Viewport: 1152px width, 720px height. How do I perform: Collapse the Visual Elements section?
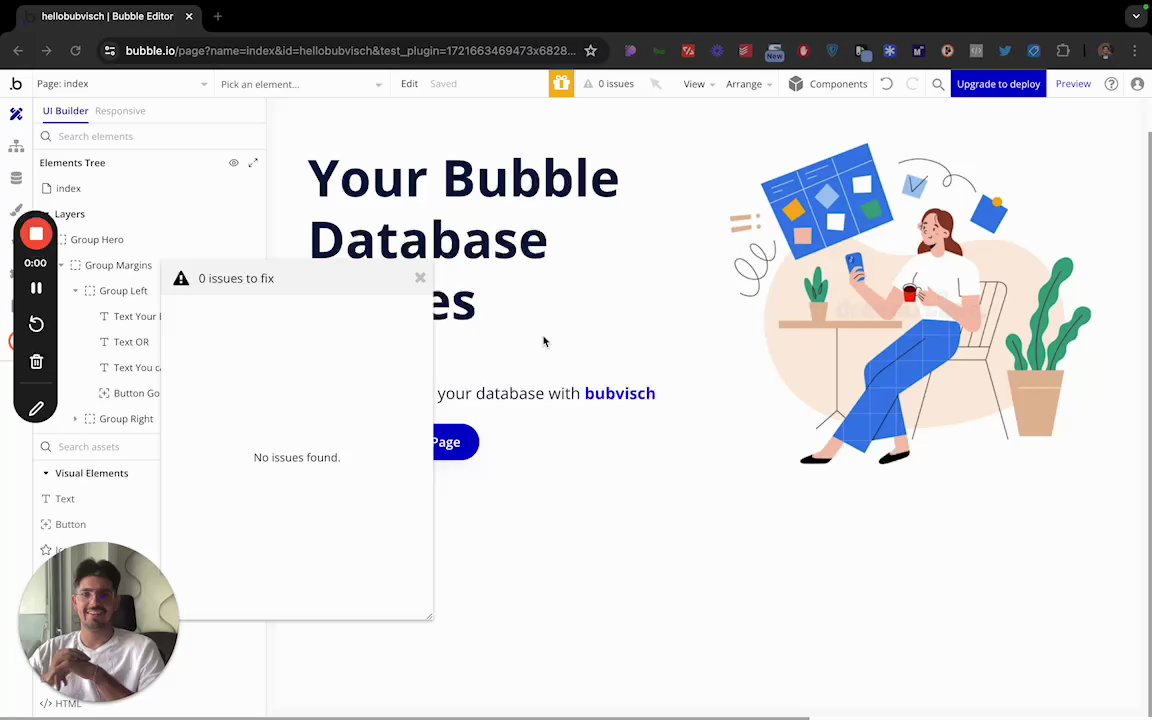tap(46, 473)
